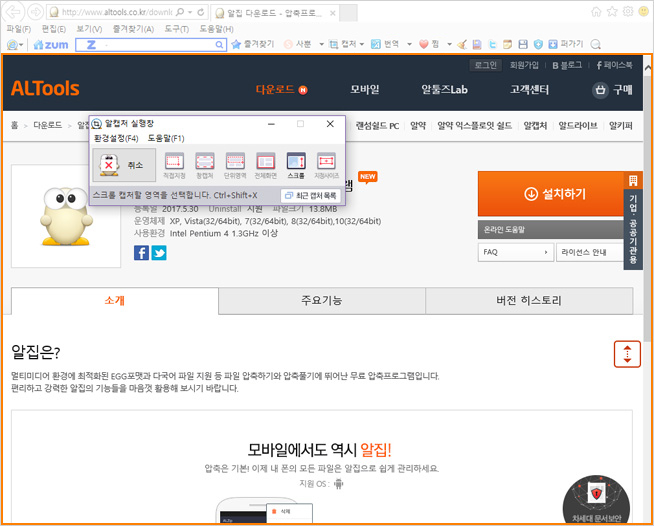Open the browser settings gear icon
The height and width of the screenshot is (526, 654).
[x=628, y=12]
